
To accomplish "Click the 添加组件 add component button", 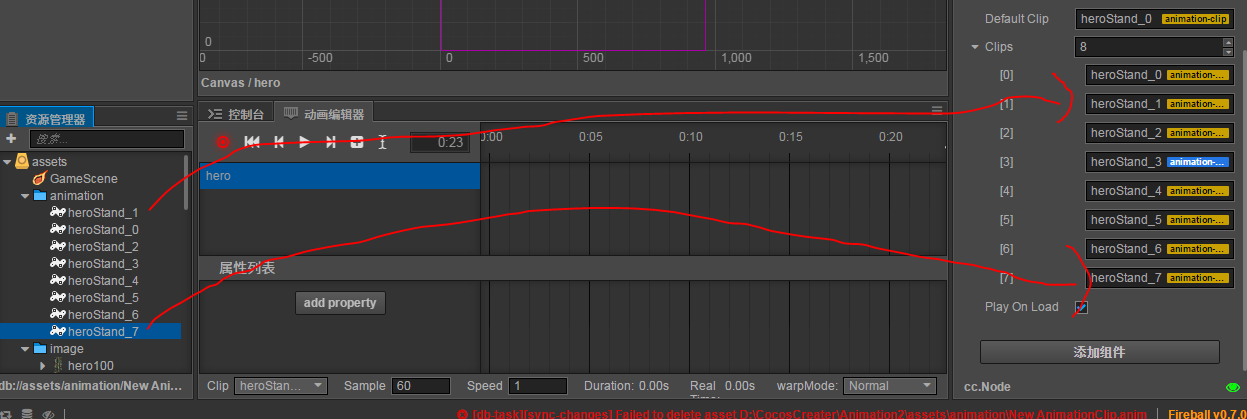I will pyautogui.click(x=1100, y=352).
